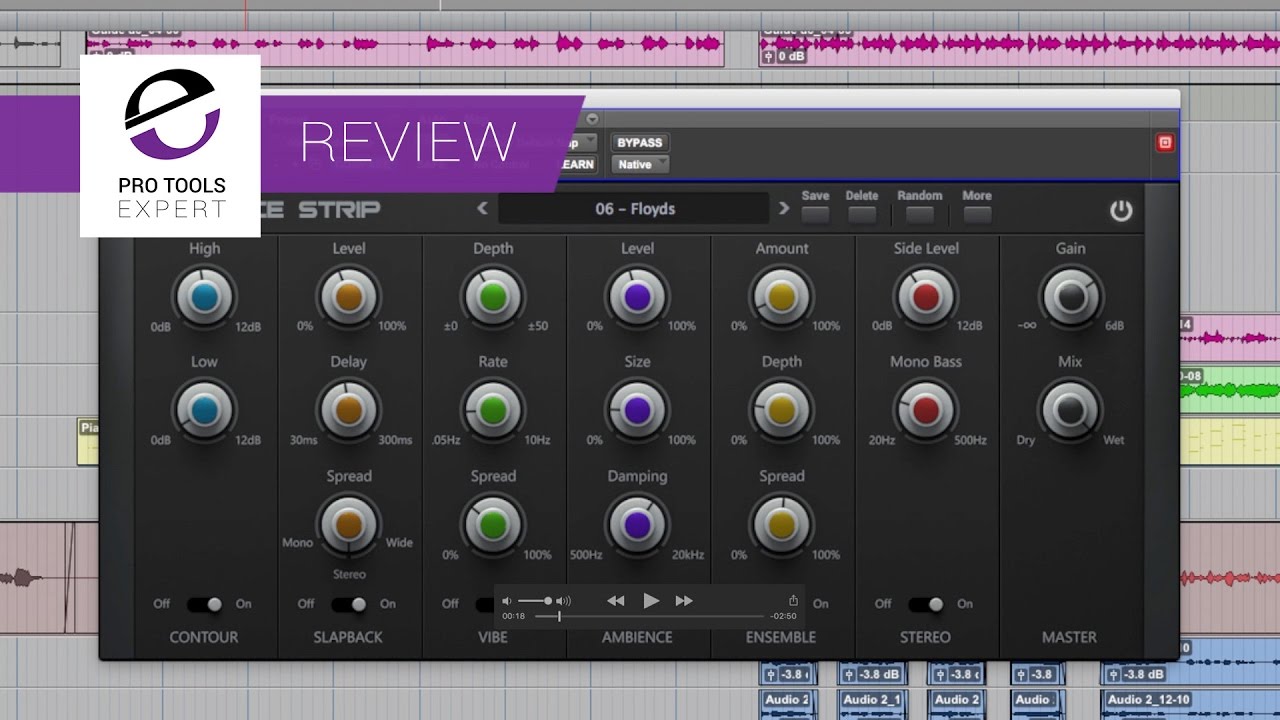The image size is (1280, 720).
Task: Click the Stereo Side Level knob
Action: (x=925, y=297)
